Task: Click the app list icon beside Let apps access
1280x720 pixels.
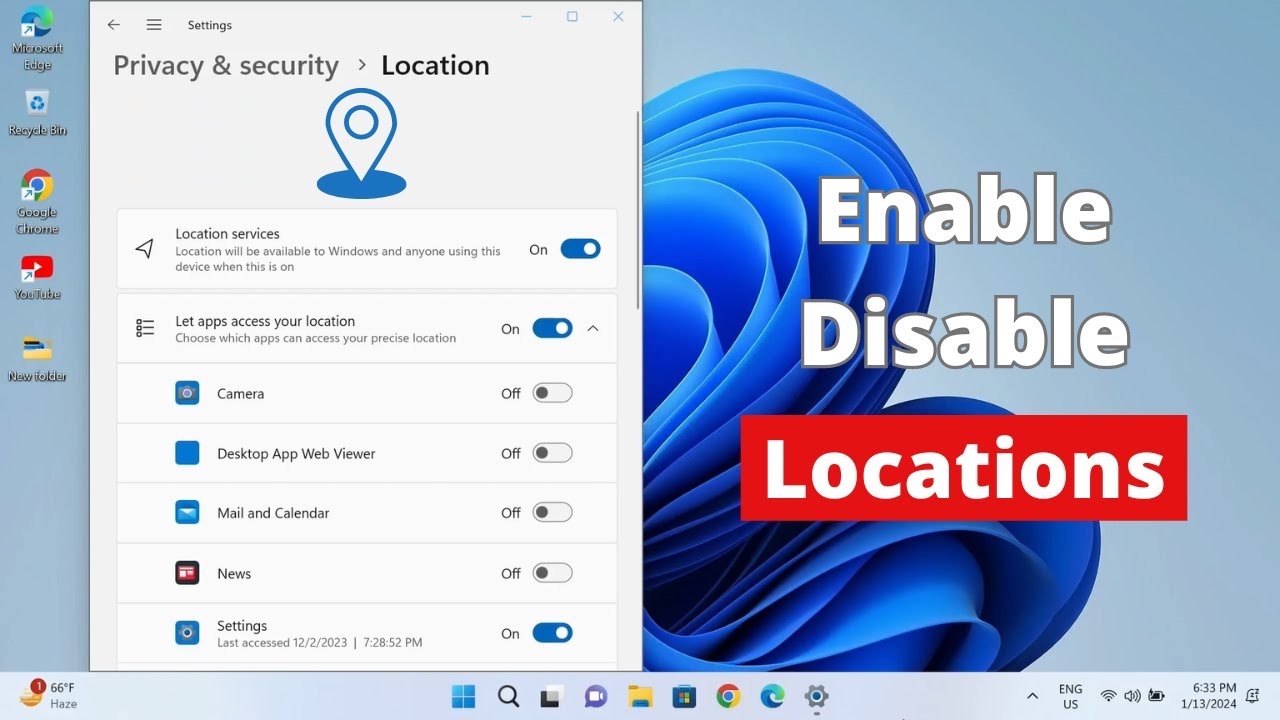Action: click(x=145, y=328)
